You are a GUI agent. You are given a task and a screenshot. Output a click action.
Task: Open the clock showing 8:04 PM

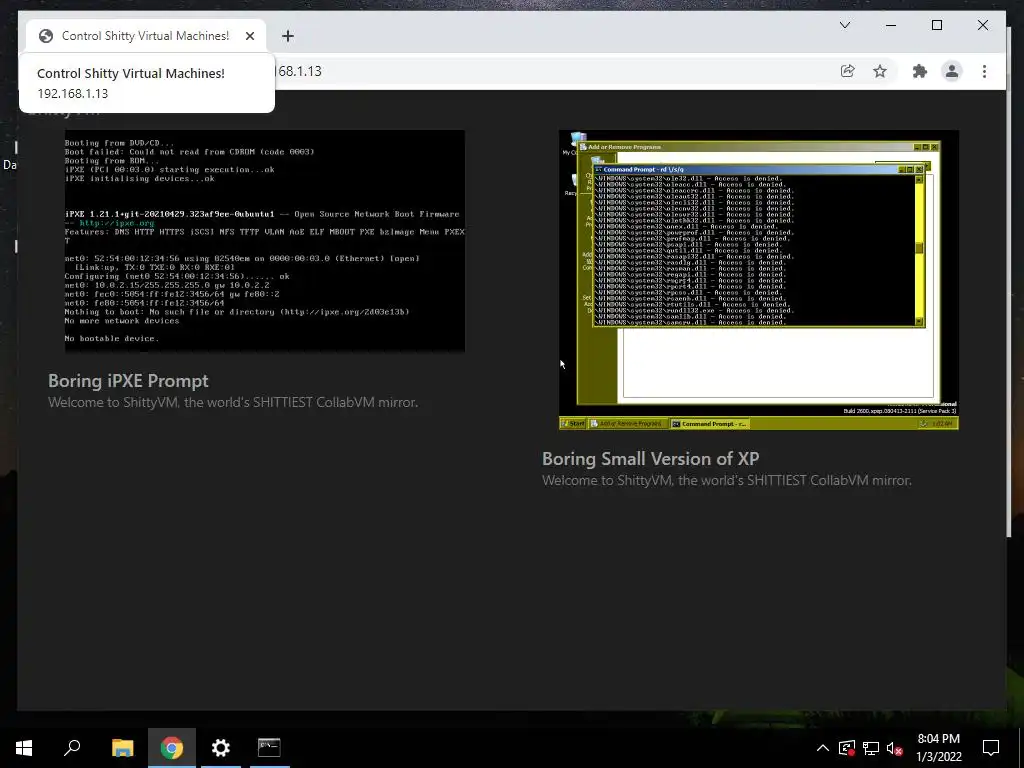click(938, 748)
